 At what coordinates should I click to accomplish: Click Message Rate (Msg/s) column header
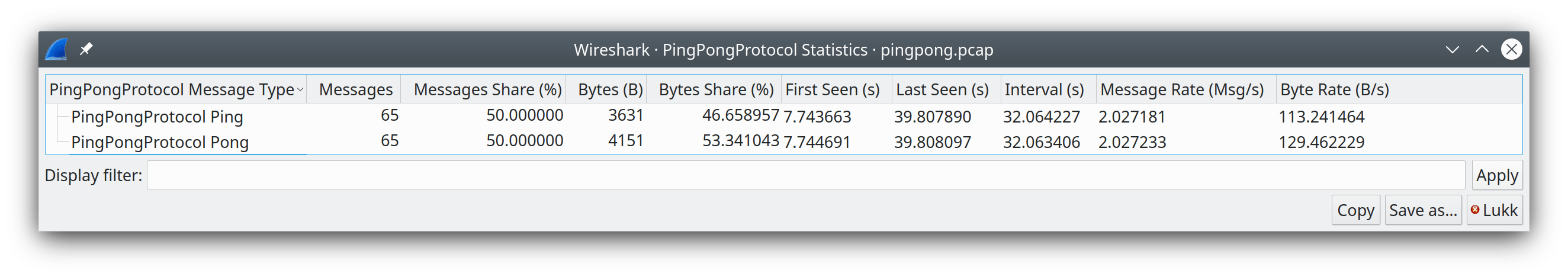(1181, 89)
